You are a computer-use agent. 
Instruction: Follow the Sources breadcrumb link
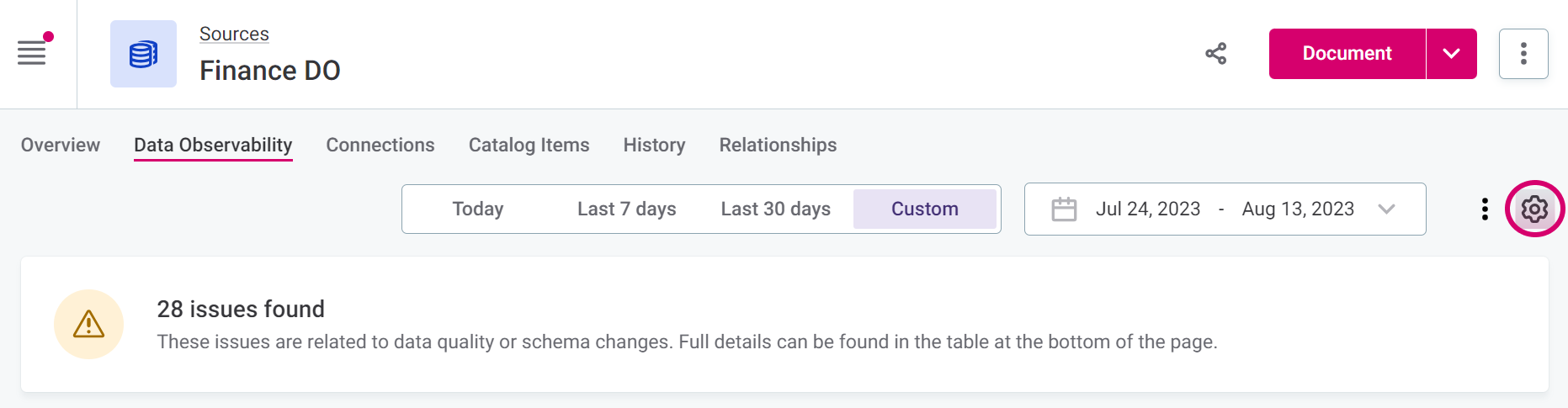tap(234, 34)
